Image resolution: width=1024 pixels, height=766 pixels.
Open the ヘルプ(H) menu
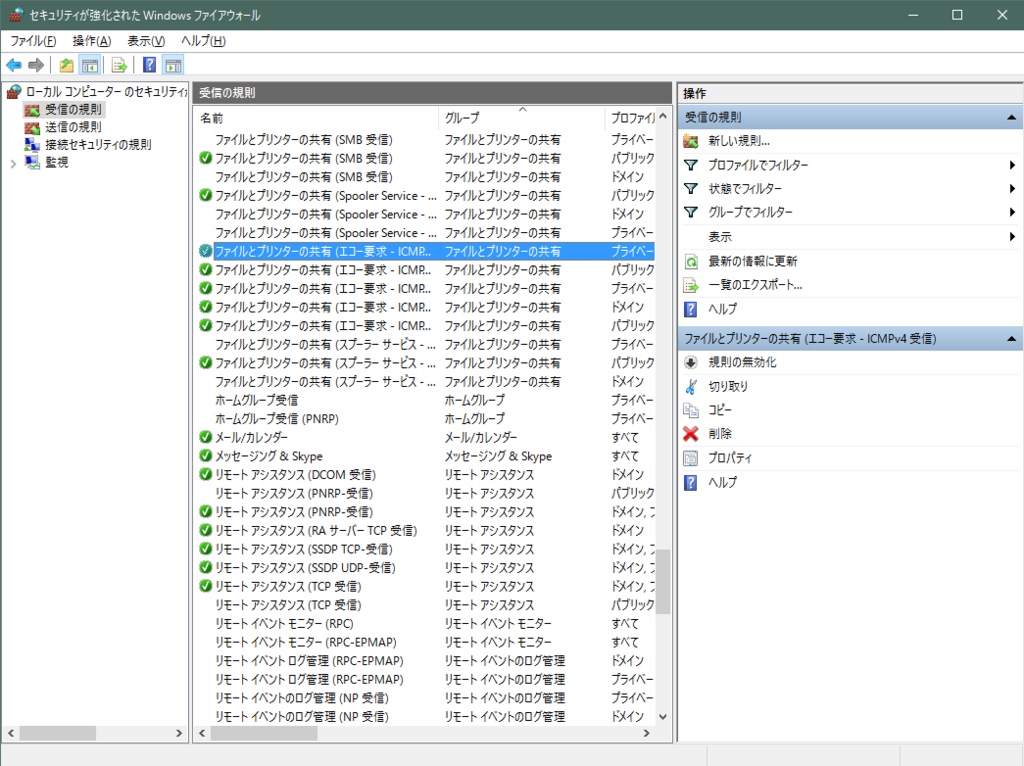click(203, 41)
